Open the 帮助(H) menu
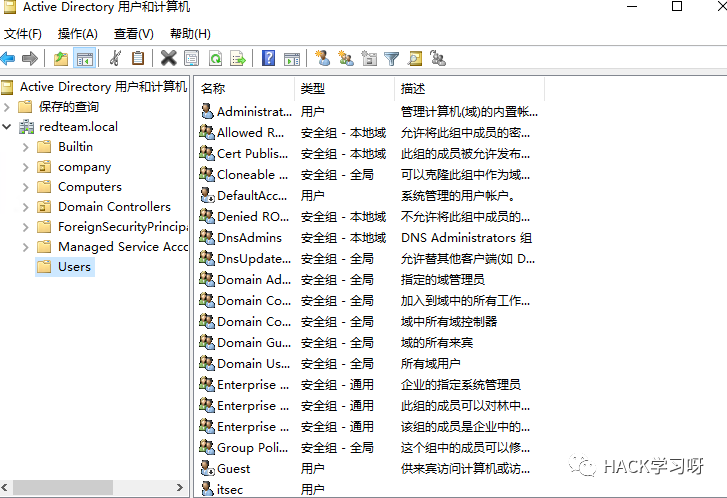727x498 pixels. tap(190, 34)
